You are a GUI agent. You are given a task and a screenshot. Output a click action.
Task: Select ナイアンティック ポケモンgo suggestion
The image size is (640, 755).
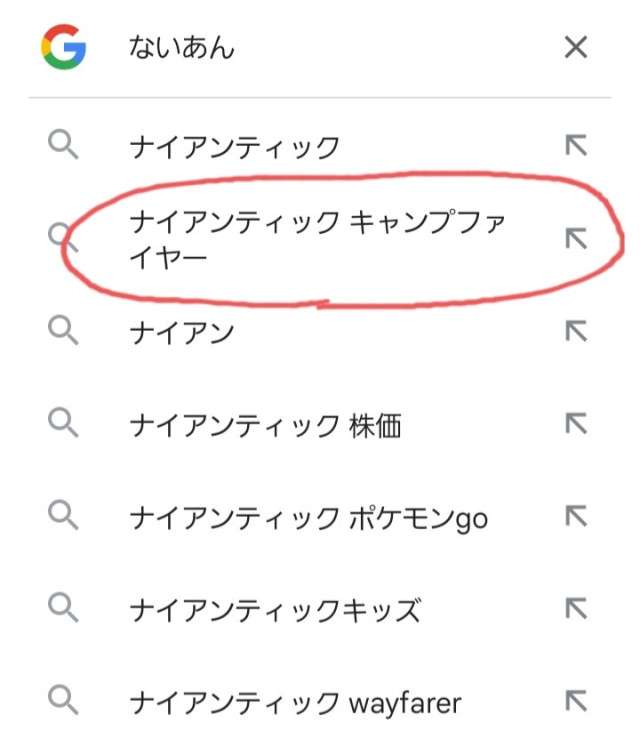[308, 519]
